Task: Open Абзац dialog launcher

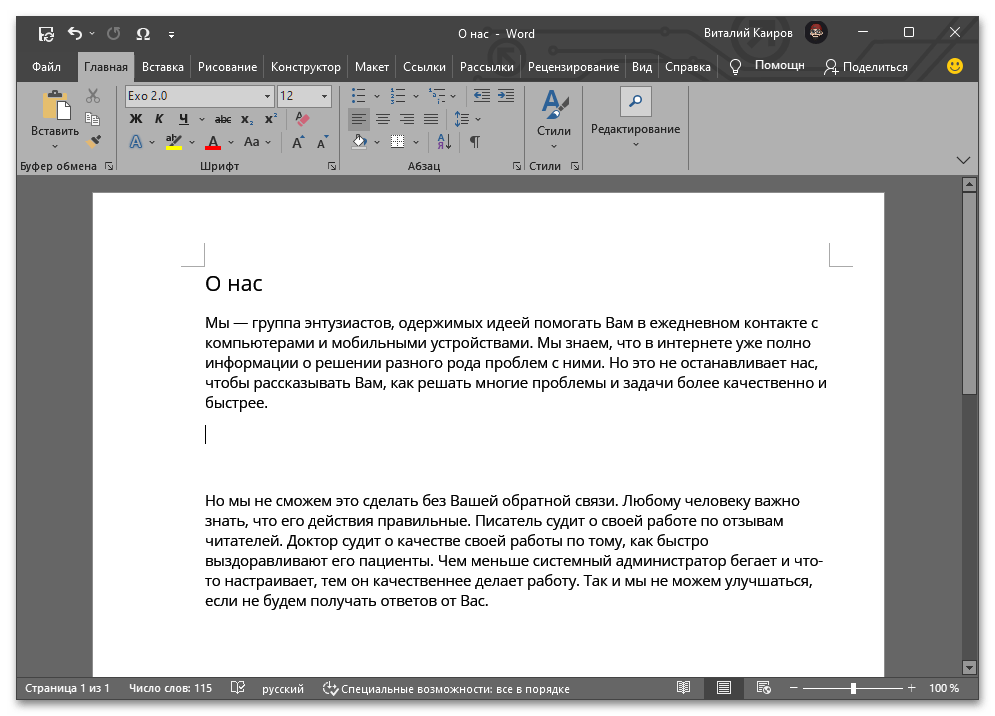Action: tap(517, 166)
